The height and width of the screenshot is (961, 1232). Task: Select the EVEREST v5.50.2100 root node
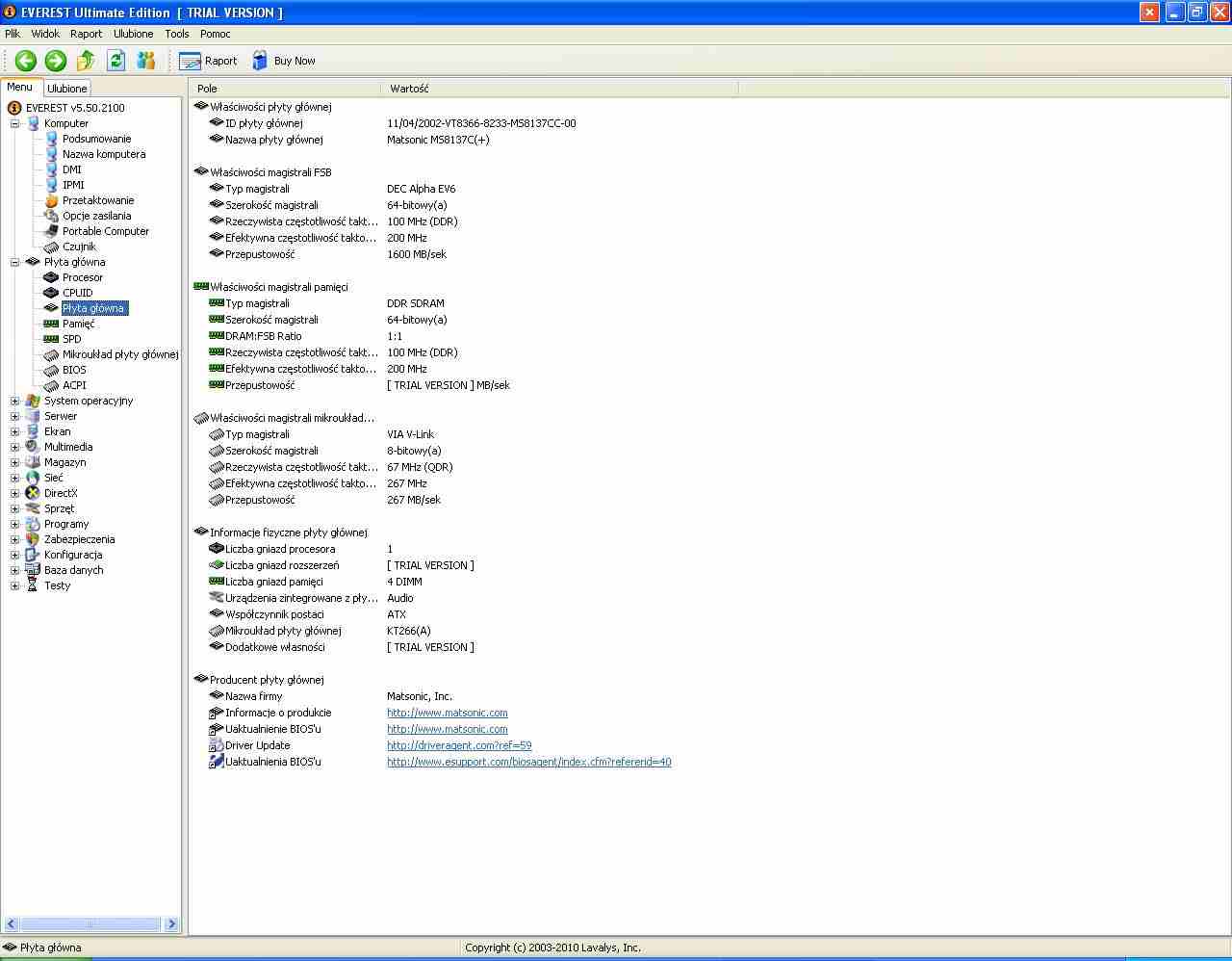click(75, 108)
